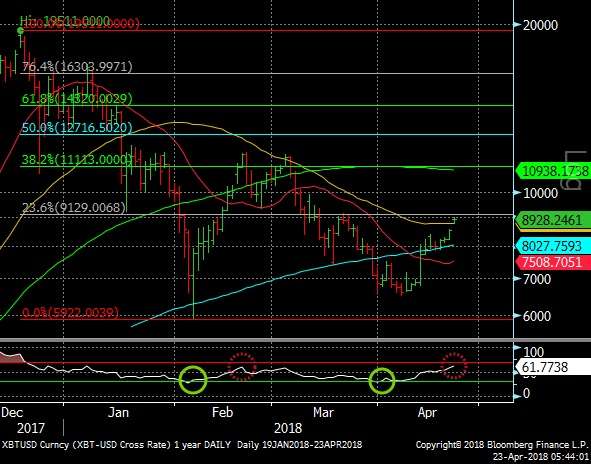Screen dimensions: 591x464
Task: Click the Feb month label on time axis
Action: [x=222, y=412]
